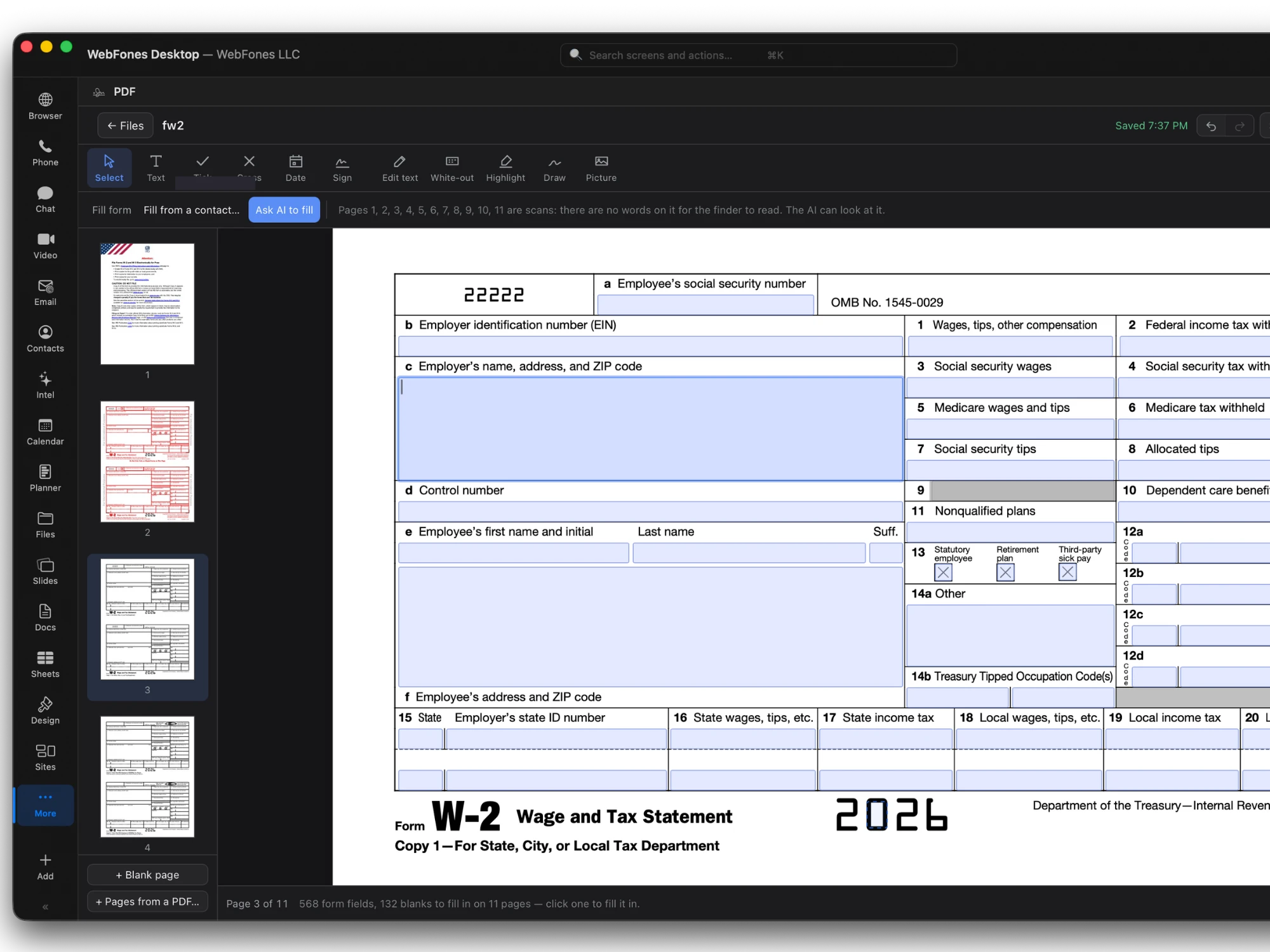Choose Fill from a contact

pyautogui.click(x=191, y=210)
